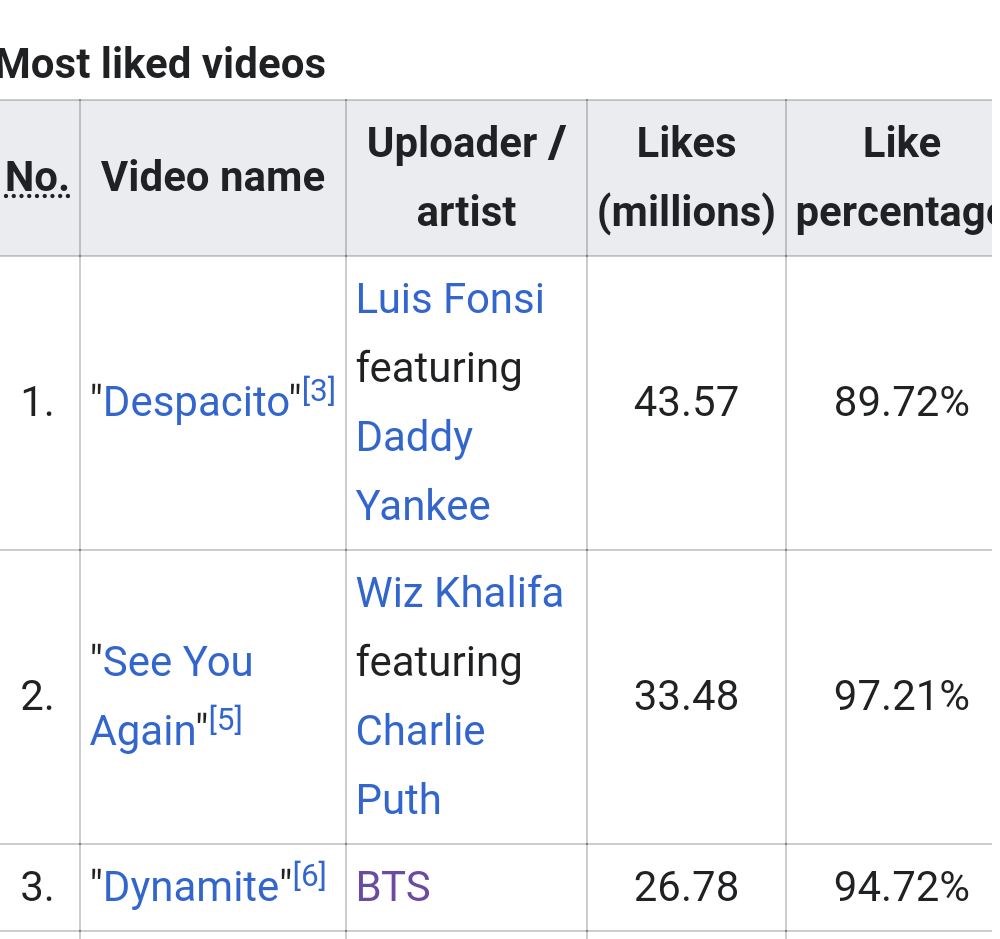Click the Video name column header
The image size is (1000, 939).
213,178
